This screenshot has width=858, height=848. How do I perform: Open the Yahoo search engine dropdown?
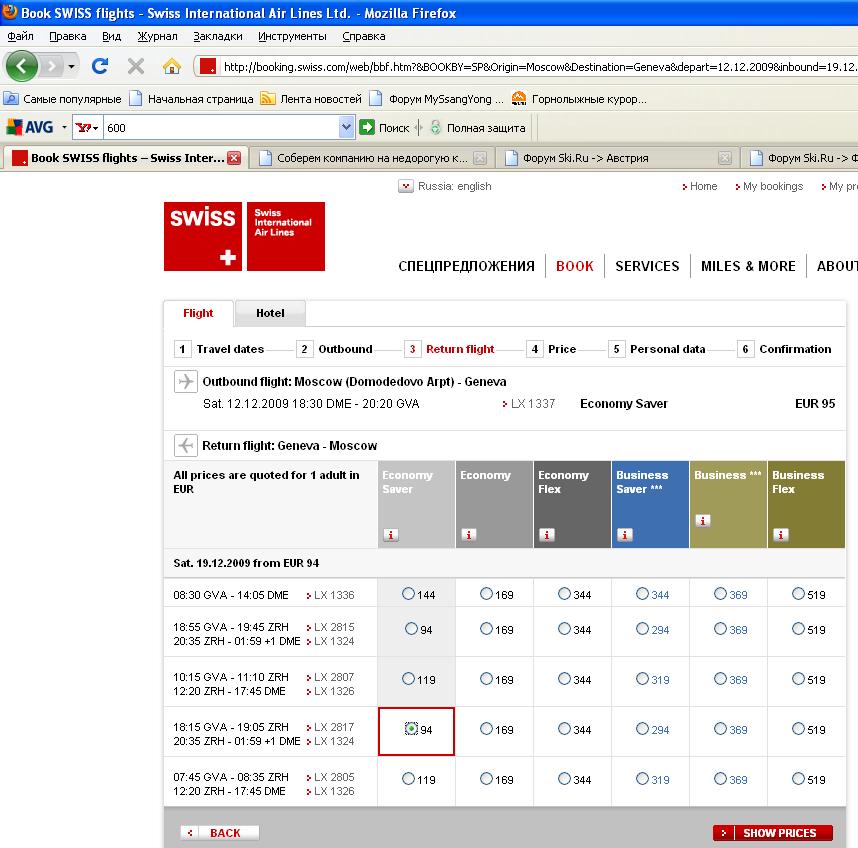pos(88,127)
